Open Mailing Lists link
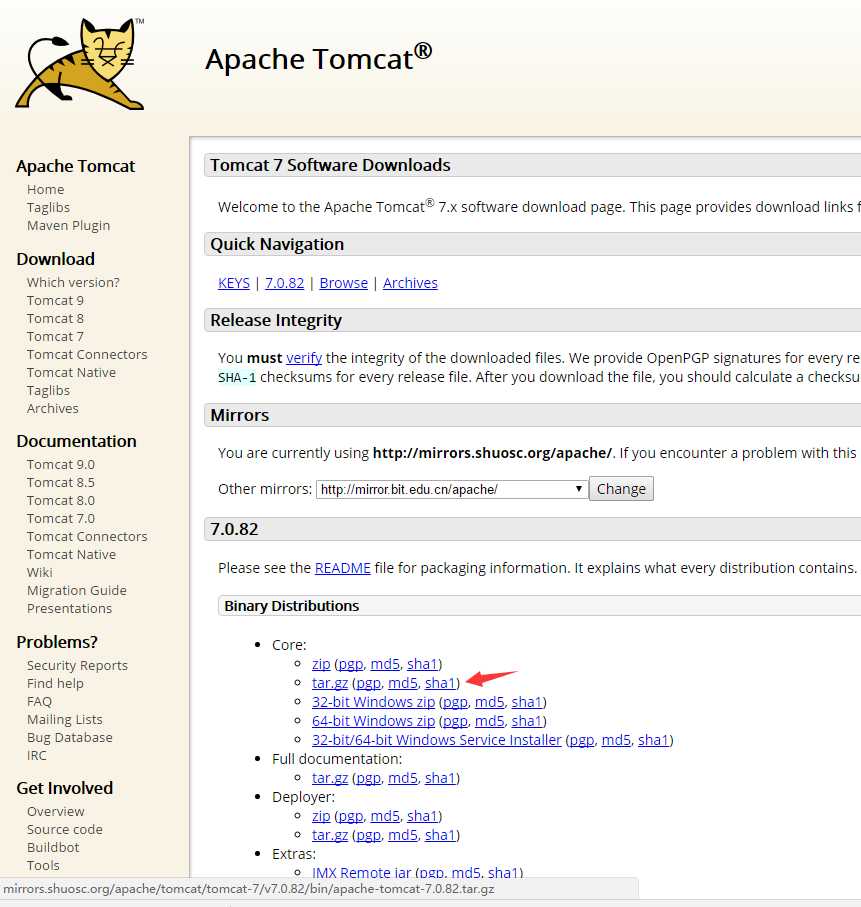The width and height of the screenshot is (861, 907). pos(64,720)
